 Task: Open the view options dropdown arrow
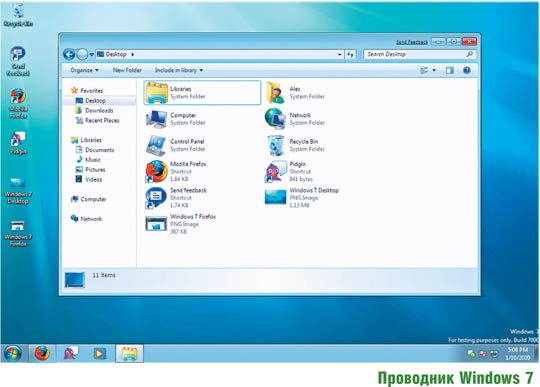pos(434,70)
